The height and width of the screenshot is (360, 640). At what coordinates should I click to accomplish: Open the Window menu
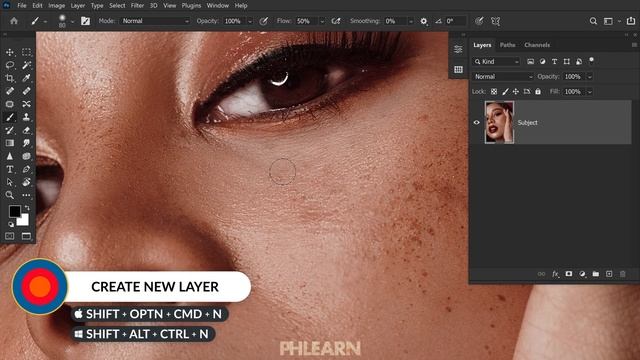pos(218,6)
